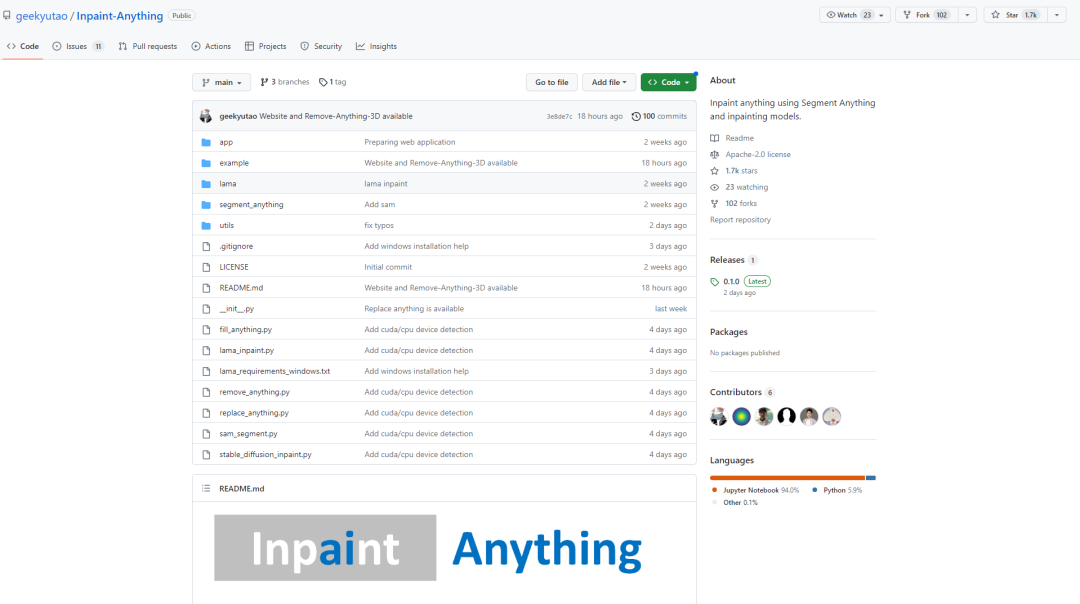Click geekyutao's avatar in the commit row

point(206,116)
